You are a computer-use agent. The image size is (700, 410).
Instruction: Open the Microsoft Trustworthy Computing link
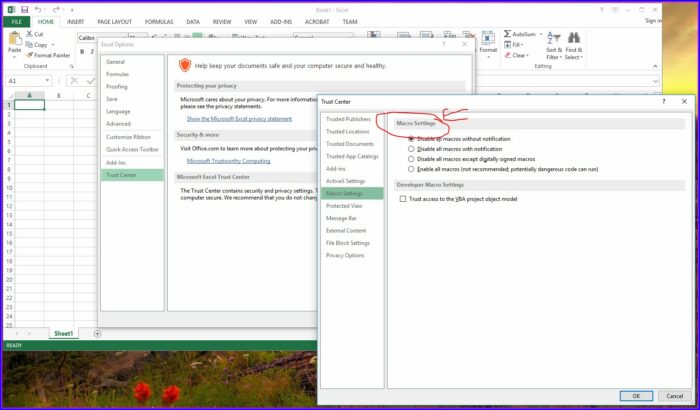[x=229, y=161]
